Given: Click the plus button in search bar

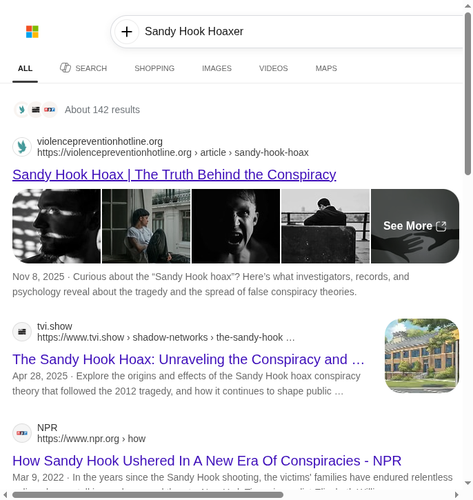Looking at the screenshot, I should (x=127, y=32).
